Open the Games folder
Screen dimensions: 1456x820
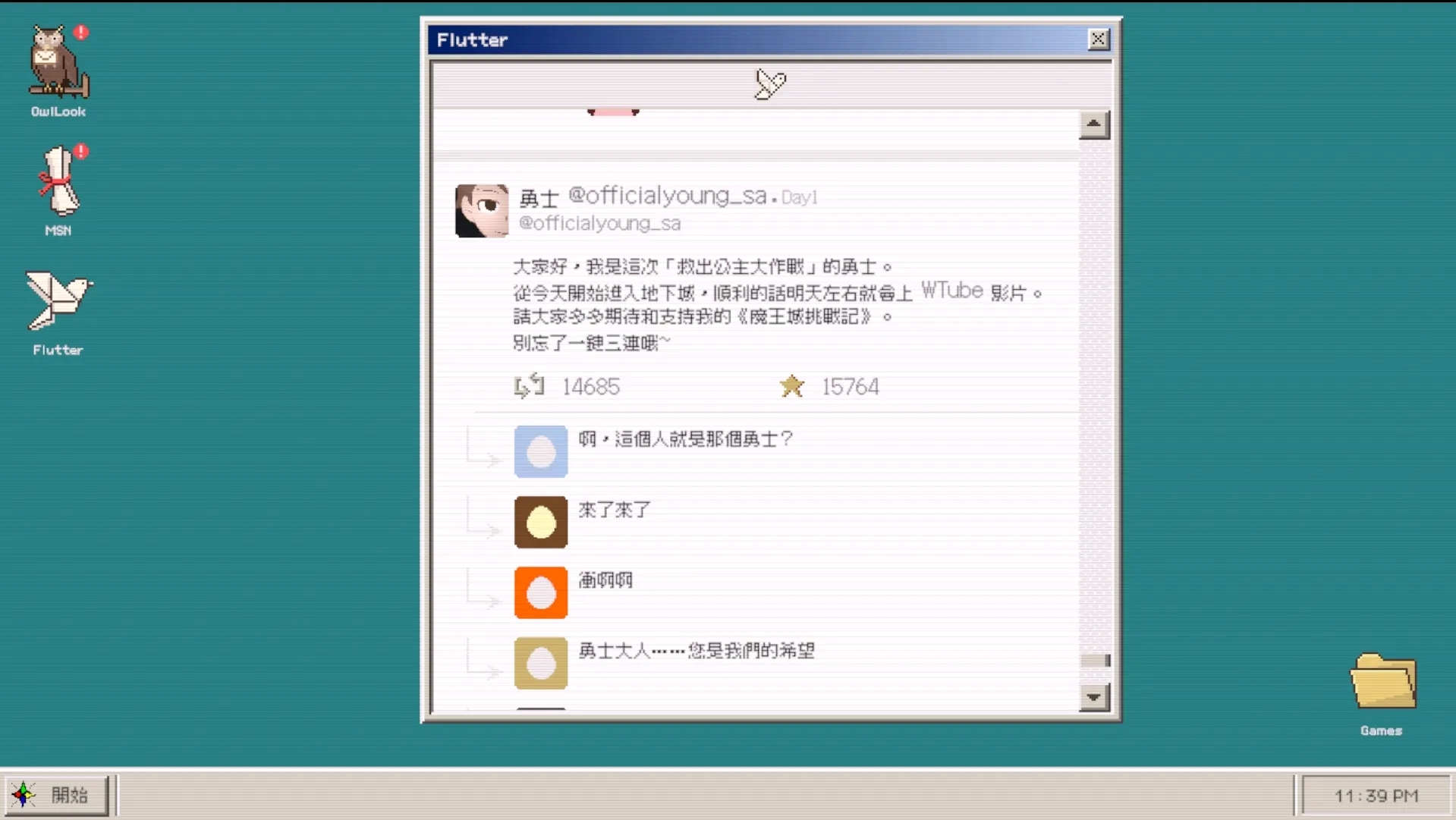pyautogui.click(x=1381, y=681)
